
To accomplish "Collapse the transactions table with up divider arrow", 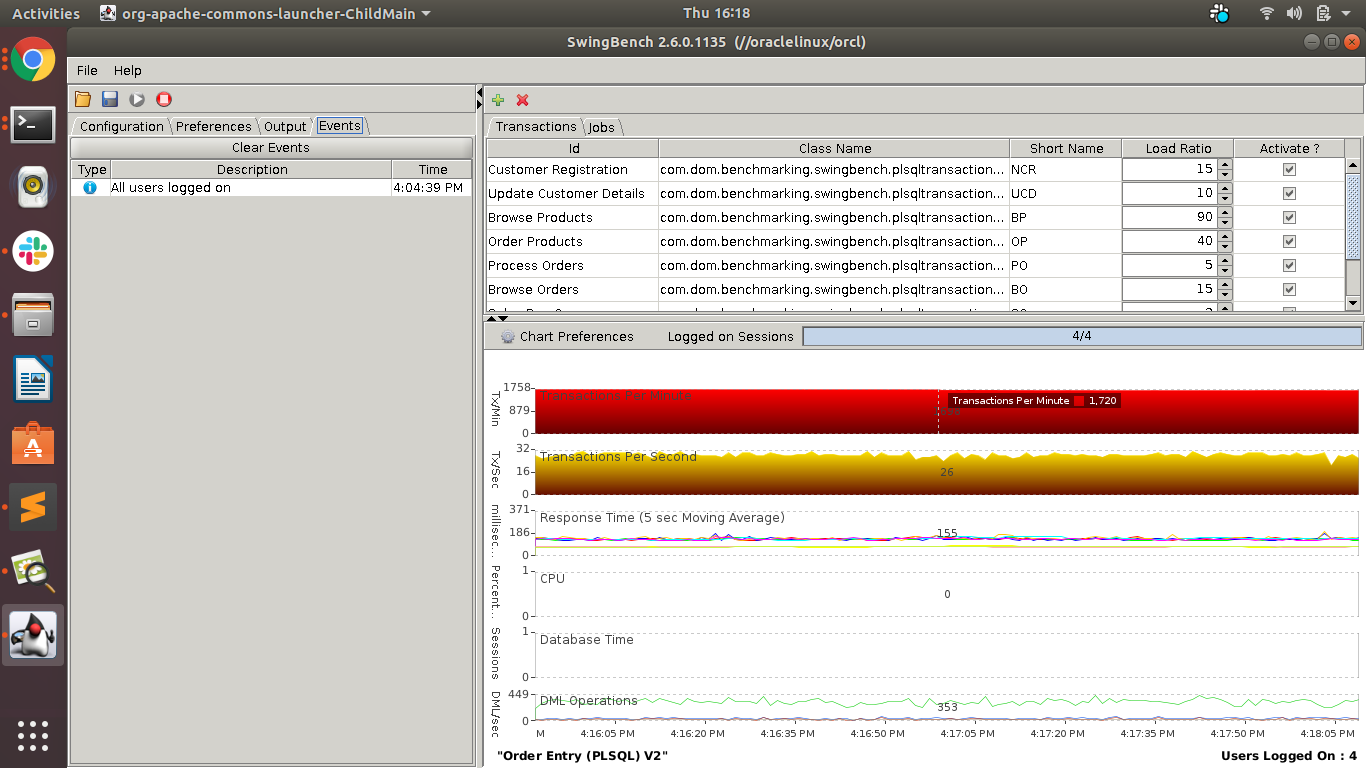I will [491, 318].
